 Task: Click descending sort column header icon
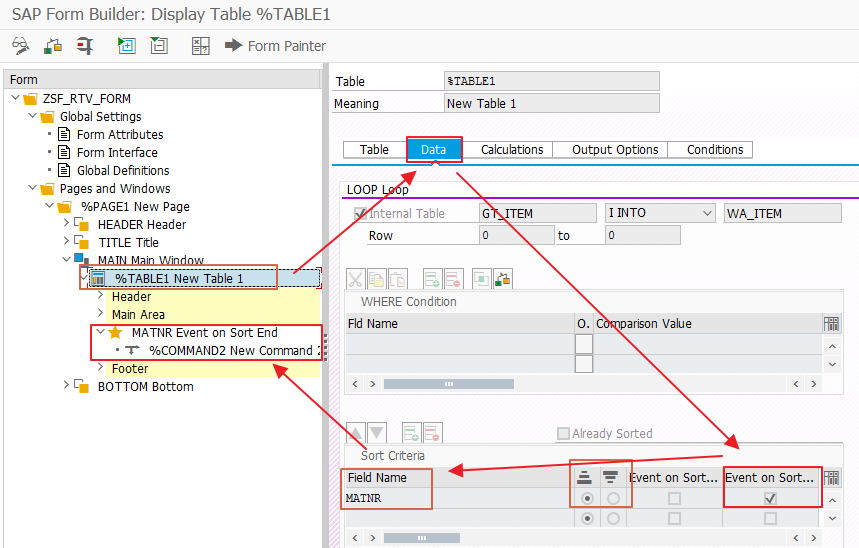click(610, 478)
